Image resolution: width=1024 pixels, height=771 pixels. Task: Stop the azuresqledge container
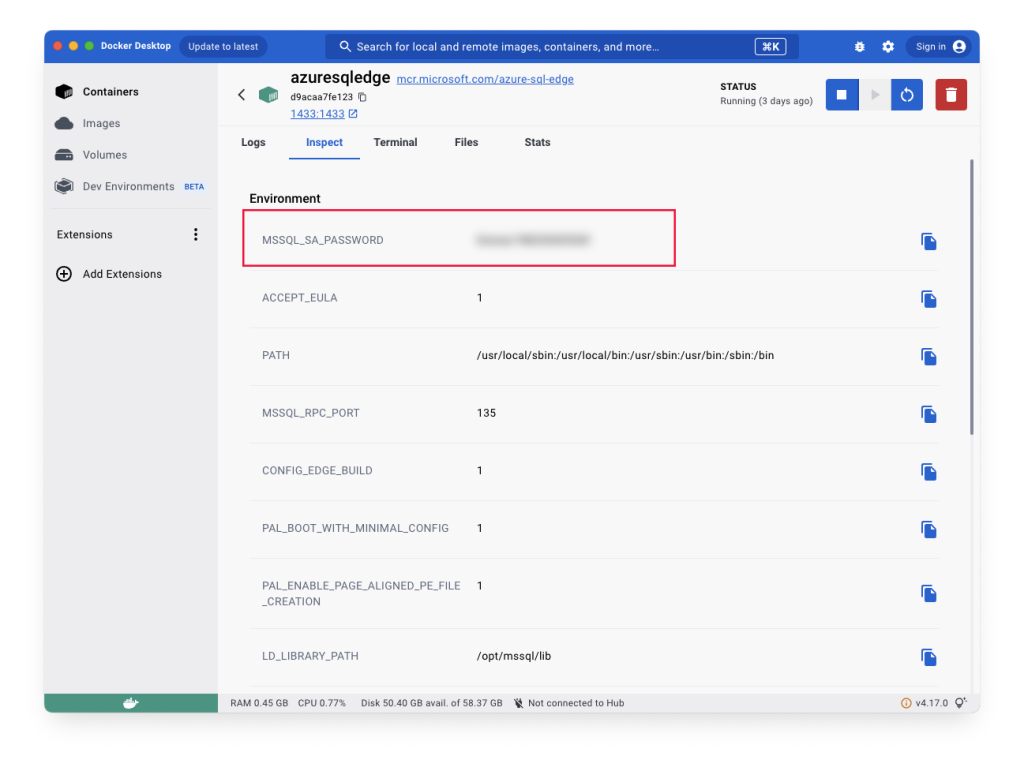(x=842, y=95)
